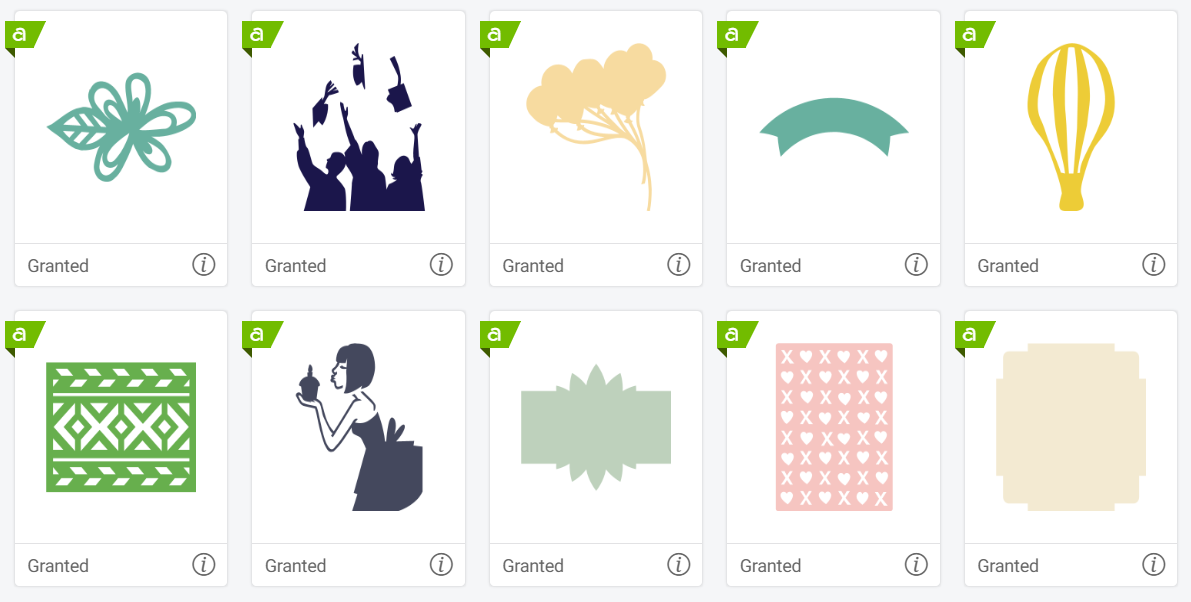Image resolution: width=1191 pixels, height=602 pixels.
Task: View info for the beige frame shape
Action: [1154, 565]
